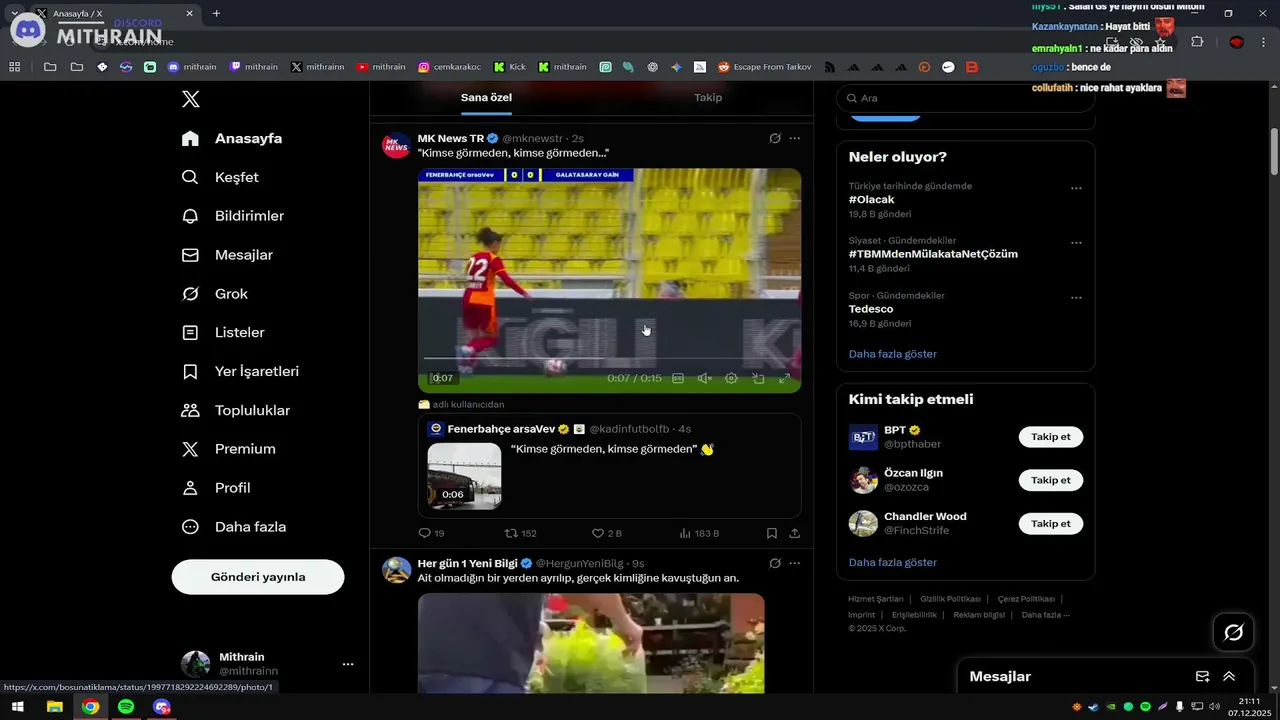Follow BPT with Takip et

click(x=1051, y=437)
